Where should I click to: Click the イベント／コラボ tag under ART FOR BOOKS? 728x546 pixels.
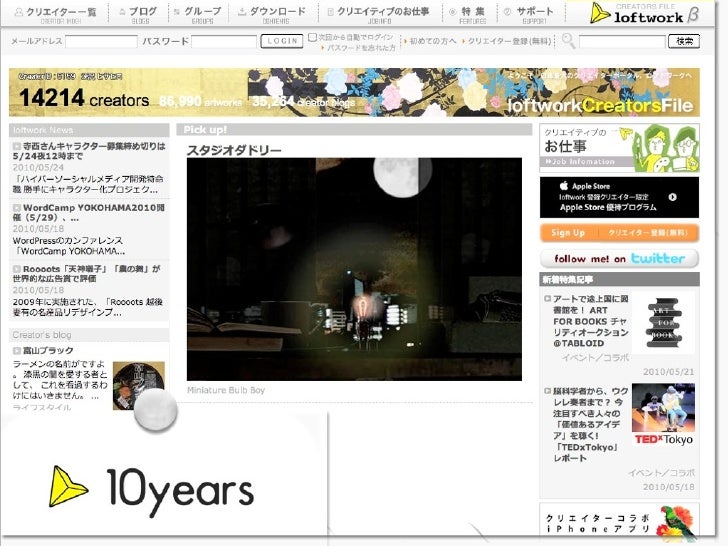click(595, 358)
